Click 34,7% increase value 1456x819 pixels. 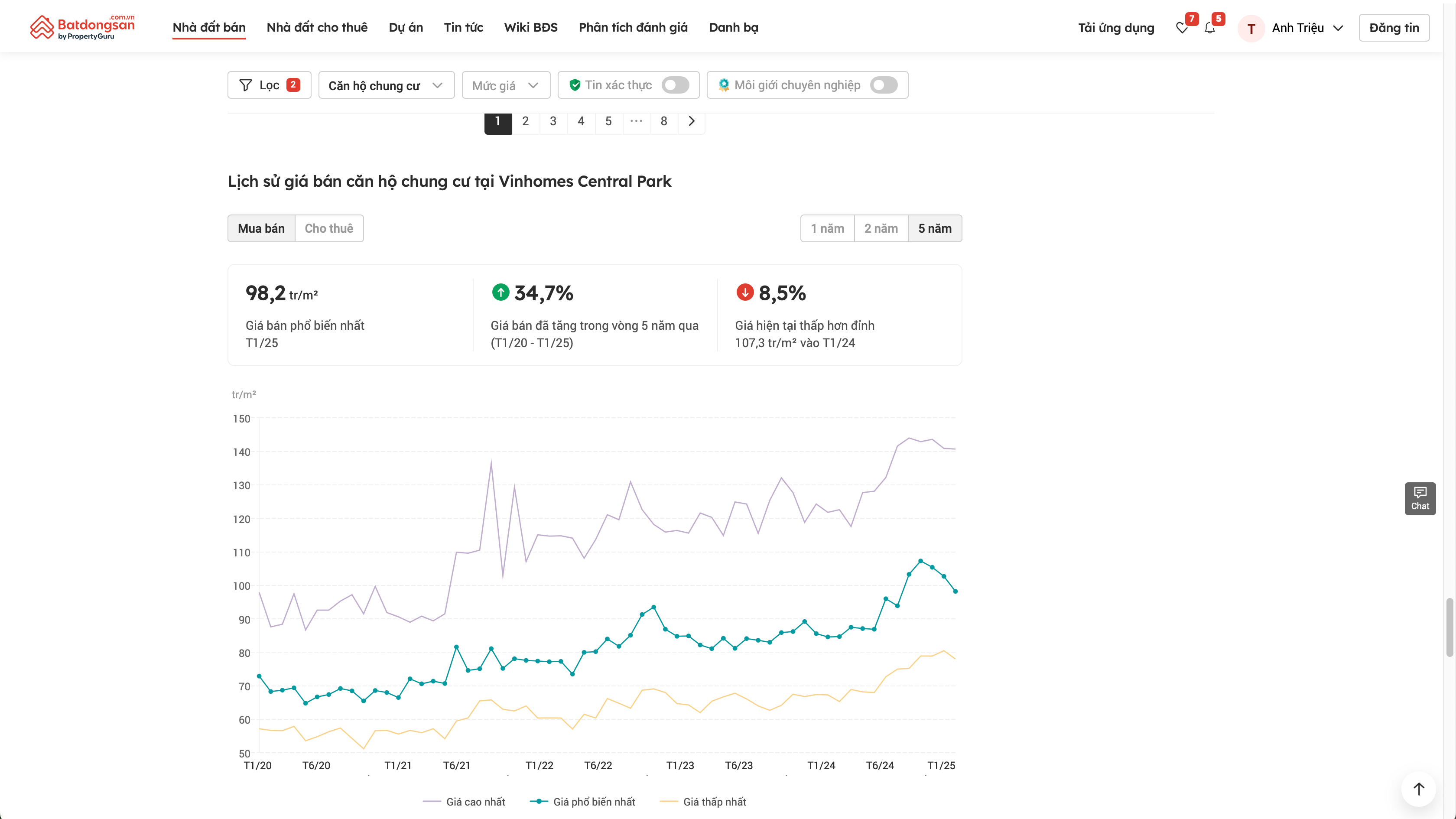(544, 293)
